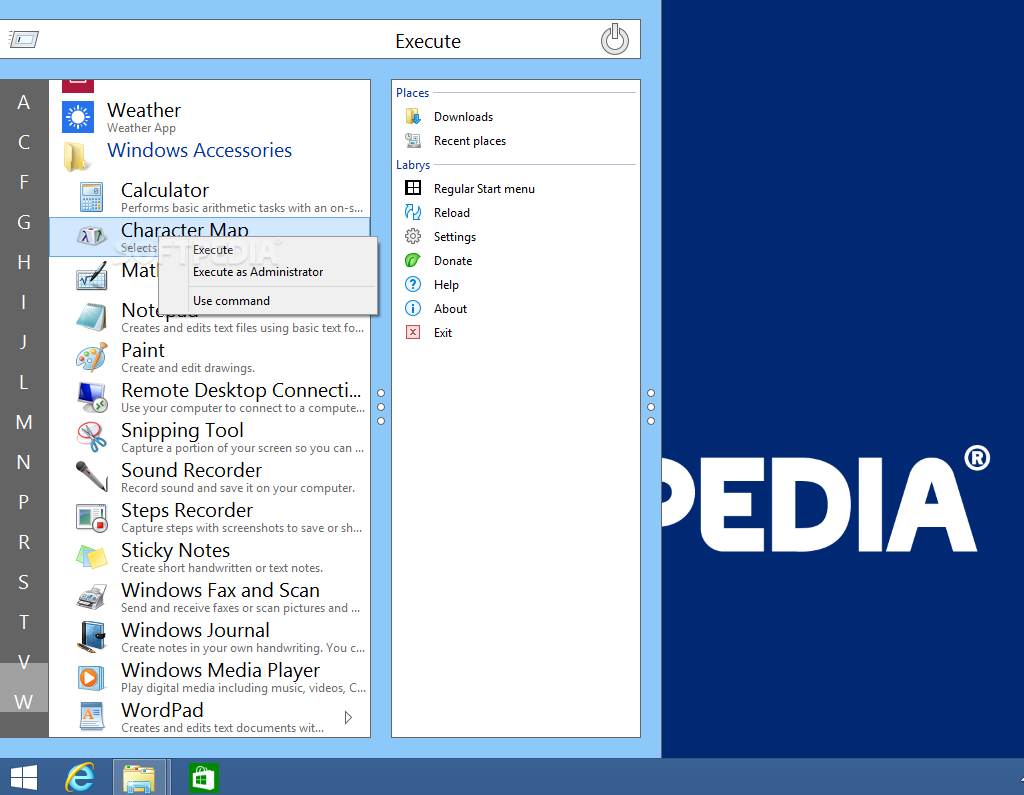The width and height of the screenshot is (1024, 795).
Task: Click the Paint palette icon
Action: 91,357
